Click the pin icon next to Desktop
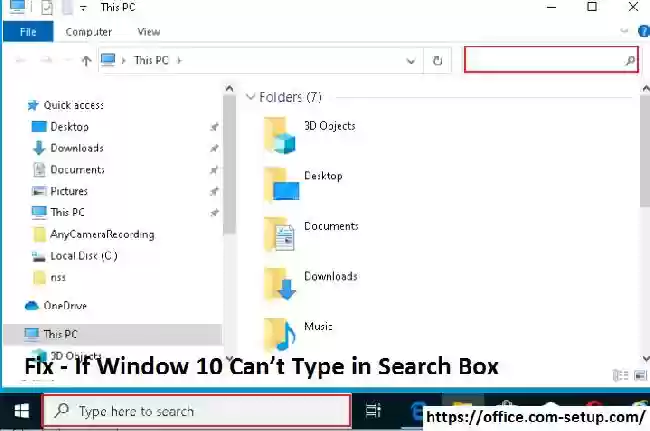The height and width of the screenshot is (431, 650). coord(214,127)
